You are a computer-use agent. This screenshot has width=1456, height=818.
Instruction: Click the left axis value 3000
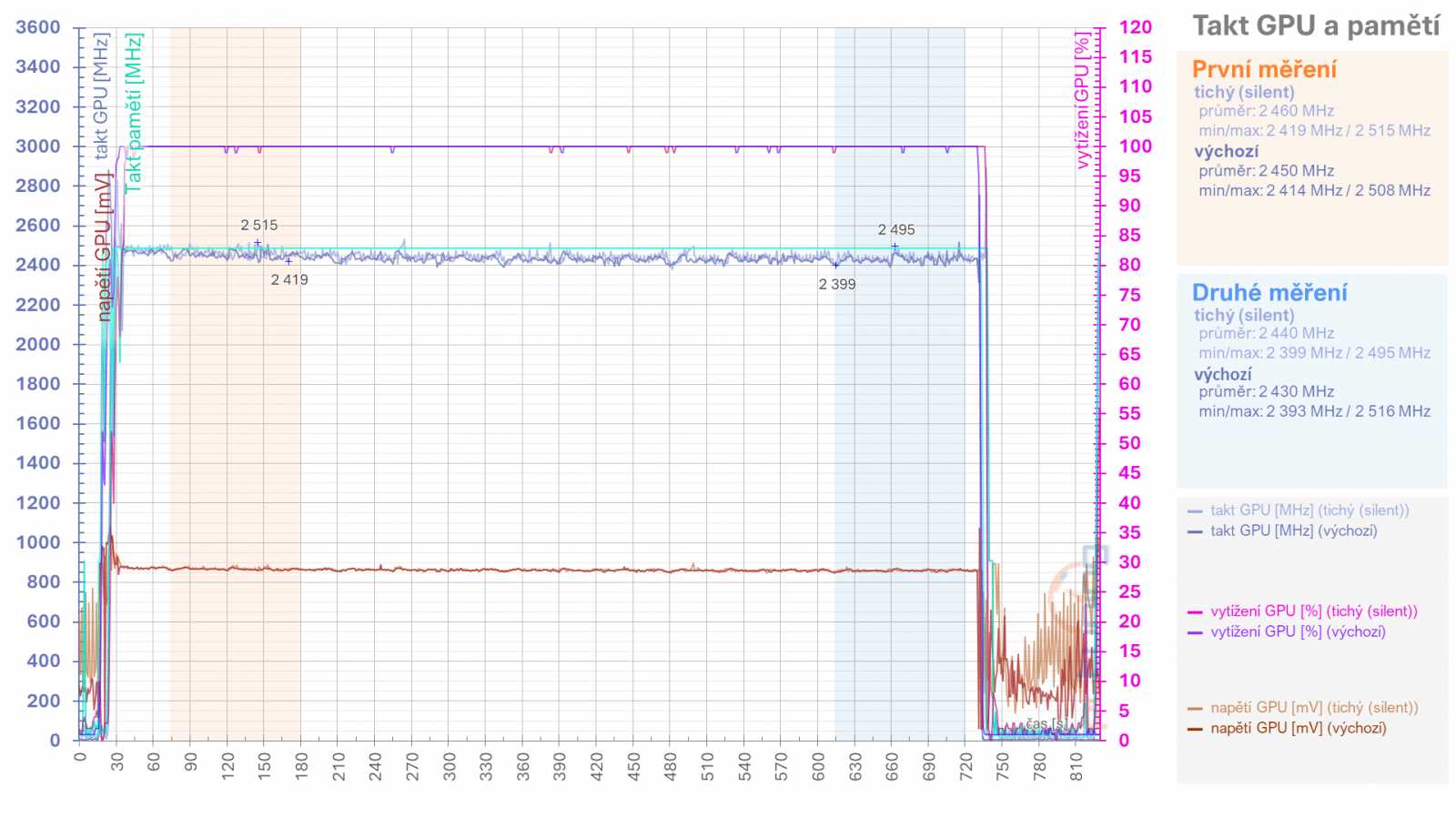tap(38, 146)
